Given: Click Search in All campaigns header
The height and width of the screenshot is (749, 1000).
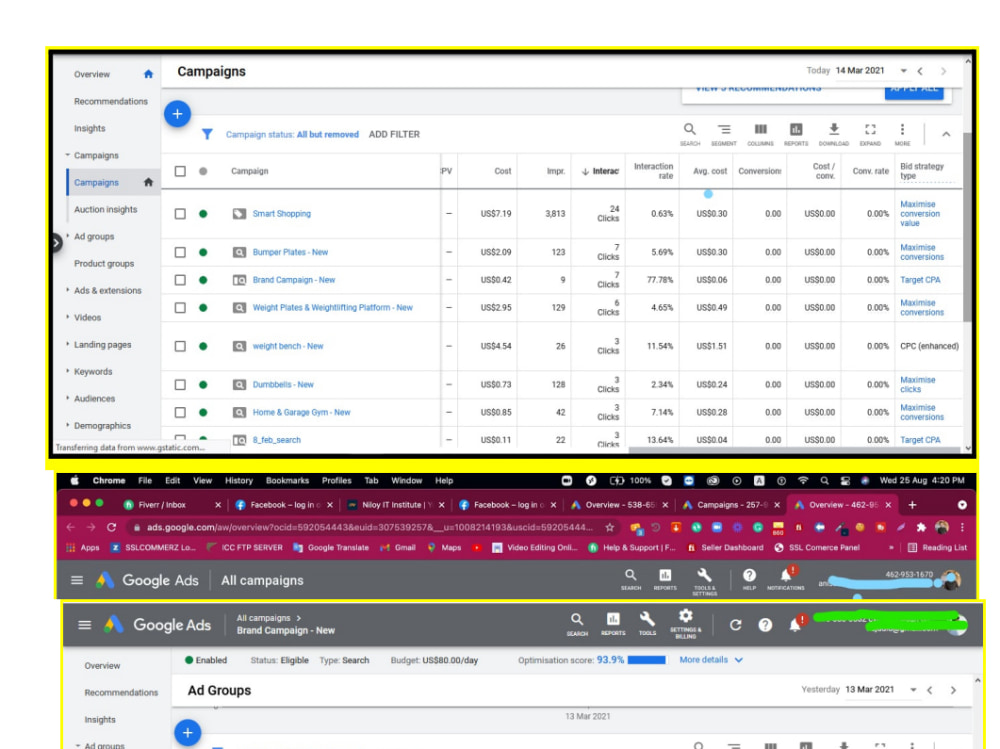Looking at the screenshot, I should [x=631, y=579].
